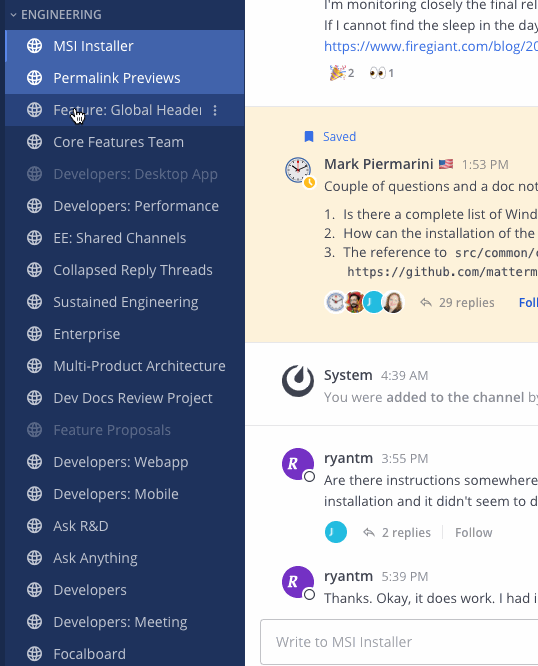
Task: Click the party popper emoji reaction
Action: click(x=342, y=73)
